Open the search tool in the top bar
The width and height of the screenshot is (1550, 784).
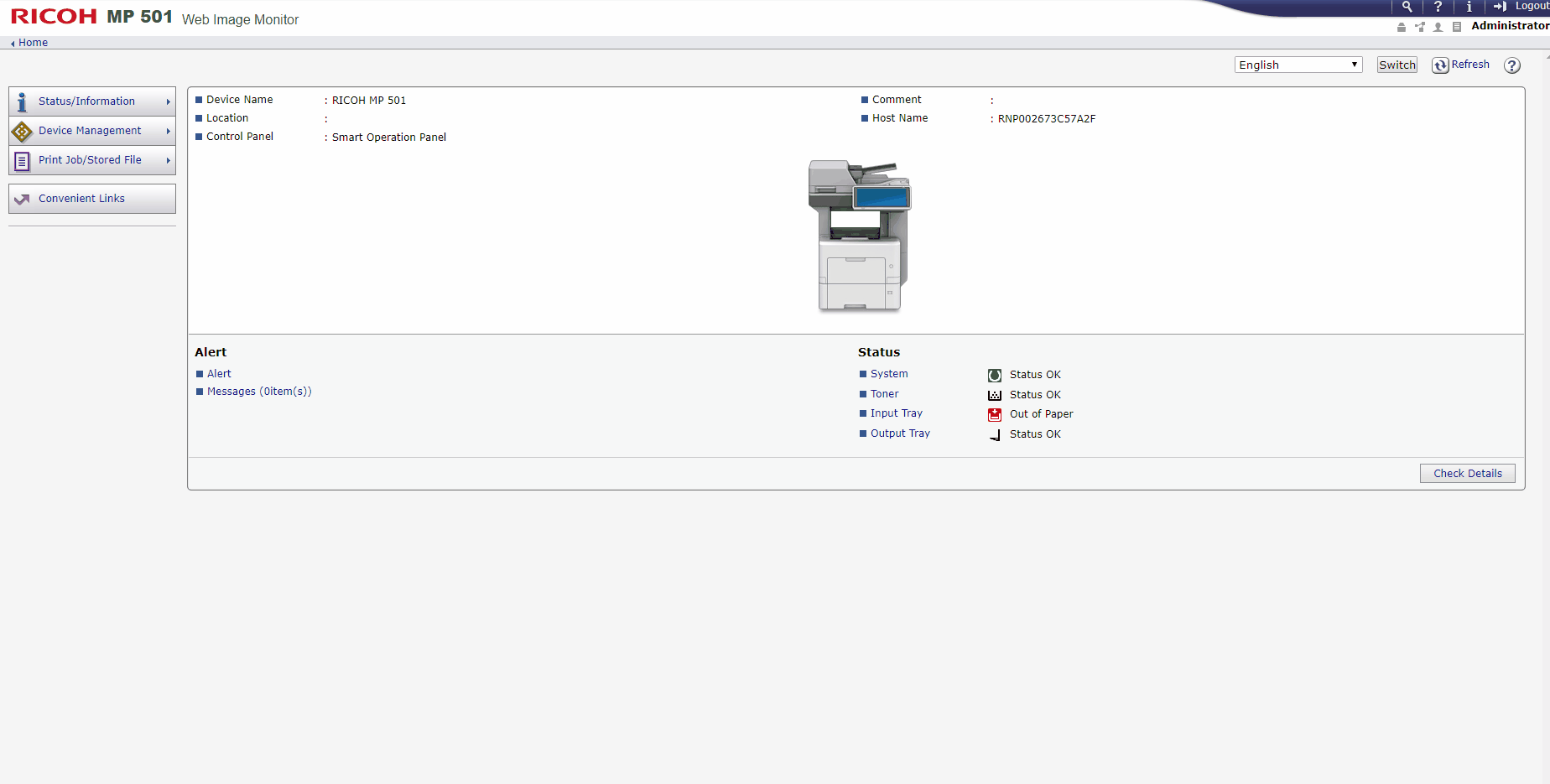tap(1407, 7)
